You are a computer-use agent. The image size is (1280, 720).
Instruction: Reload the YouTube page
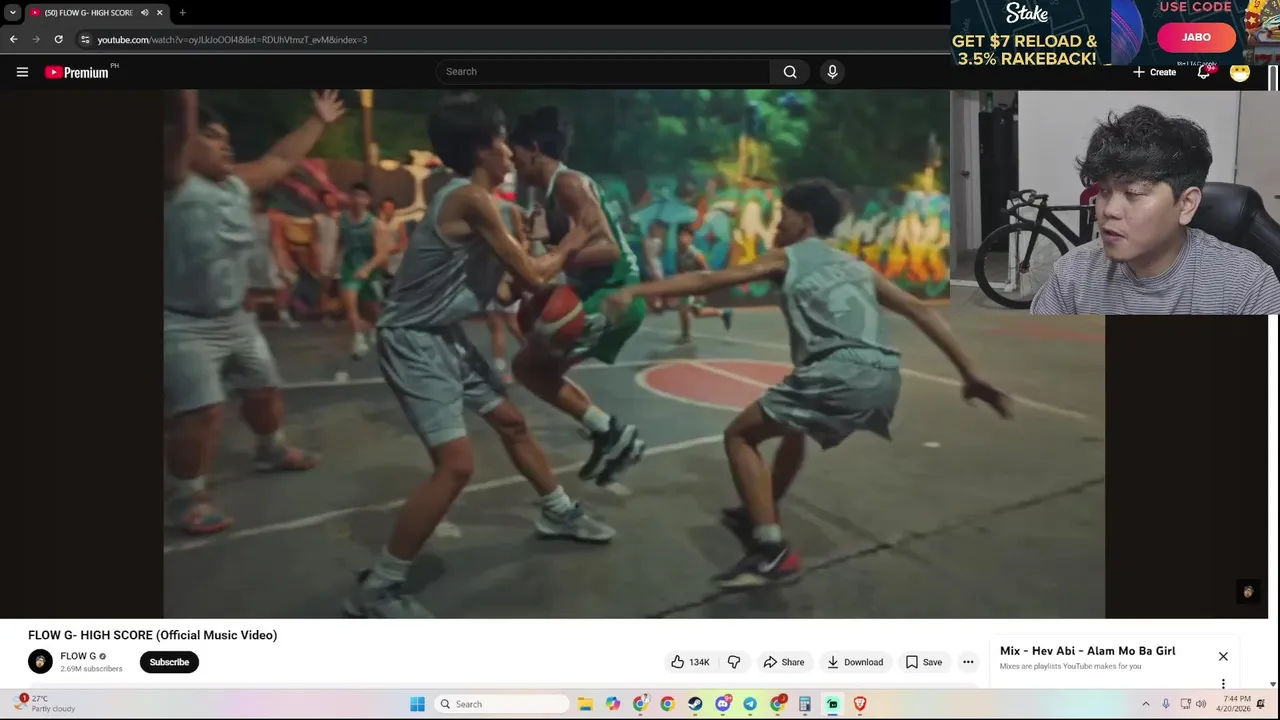pos(59,40)
